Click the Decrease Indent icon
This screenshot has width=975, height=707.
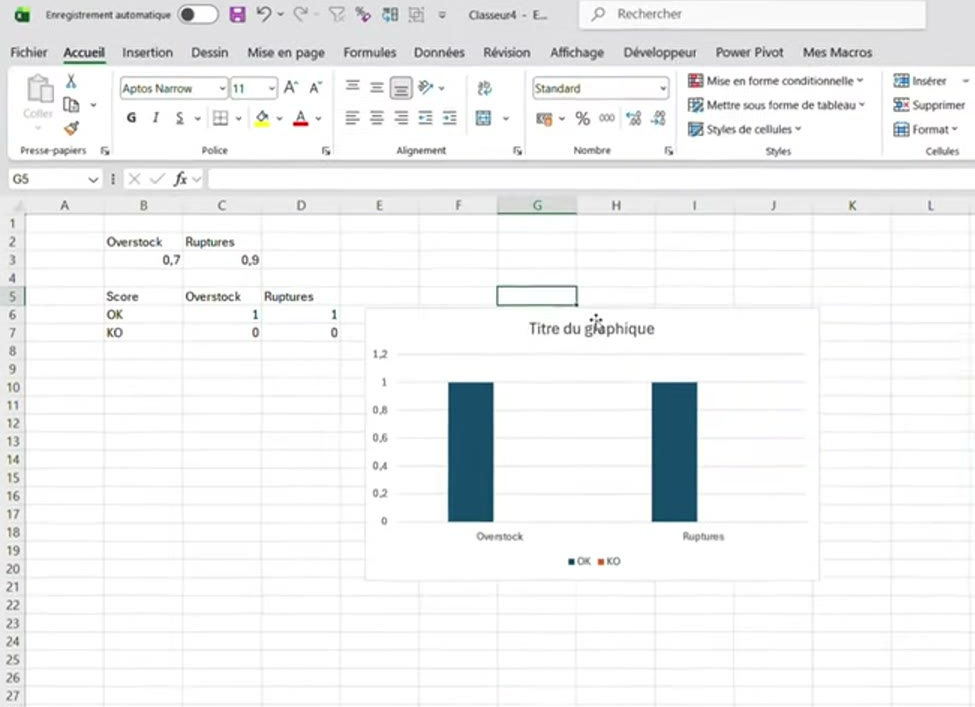click(425, 118)
